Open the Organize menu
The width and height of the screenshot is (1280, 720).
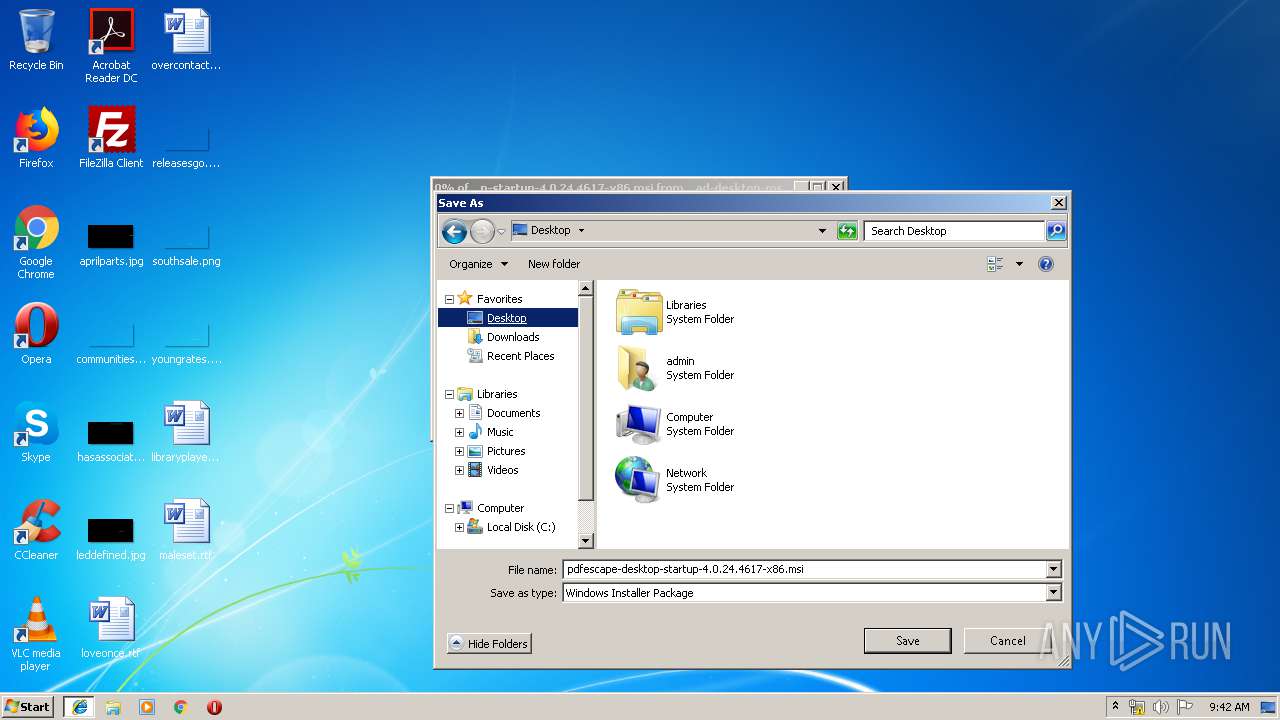coord(478,264)
